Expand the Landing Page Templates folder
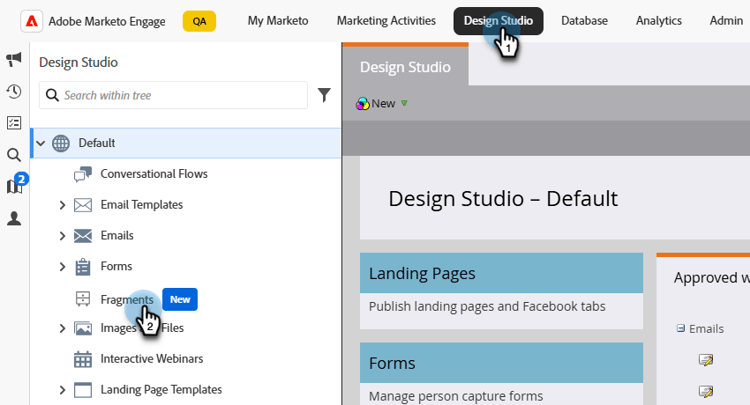The height and width of the screenshot is (405, 750). pos(62,390)
